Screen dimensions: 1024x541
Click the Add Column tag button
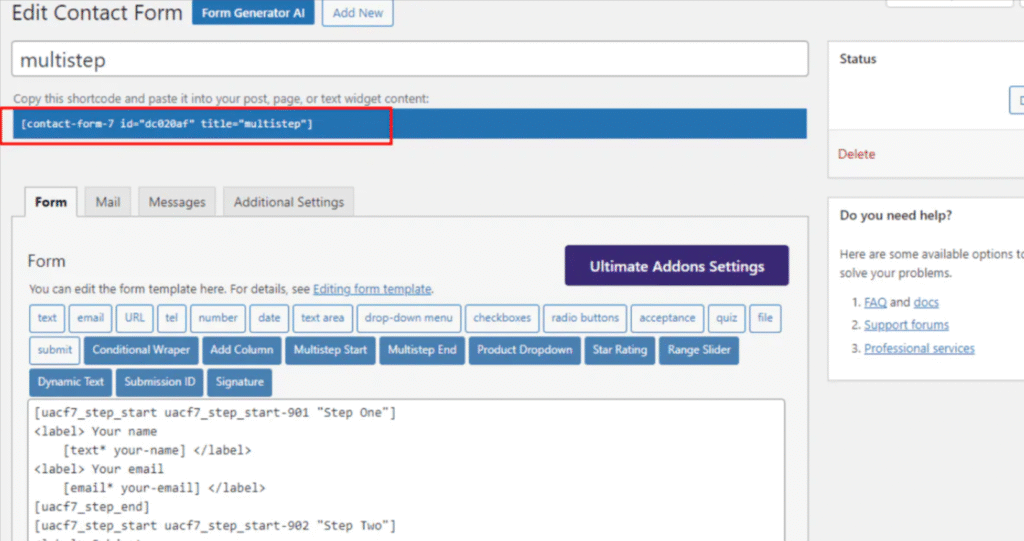[x=242, y=350]
